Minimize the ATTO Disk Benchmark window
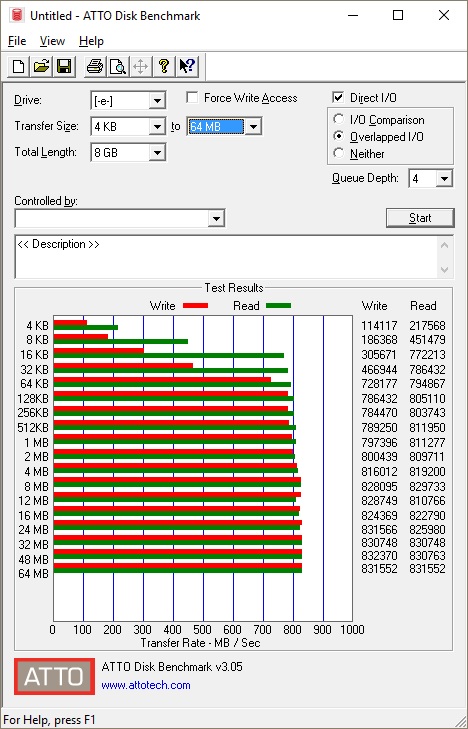This screenshot has height=729, width=468. [354, 15]
